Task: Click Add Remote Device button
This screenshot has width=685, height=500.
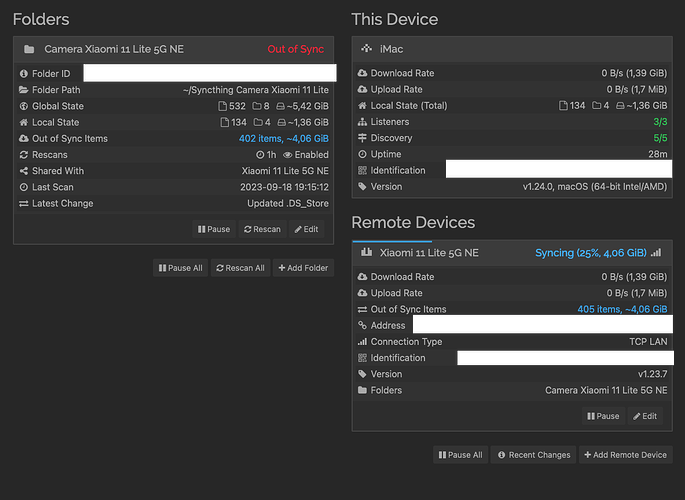Action: [x=626, y=455]
